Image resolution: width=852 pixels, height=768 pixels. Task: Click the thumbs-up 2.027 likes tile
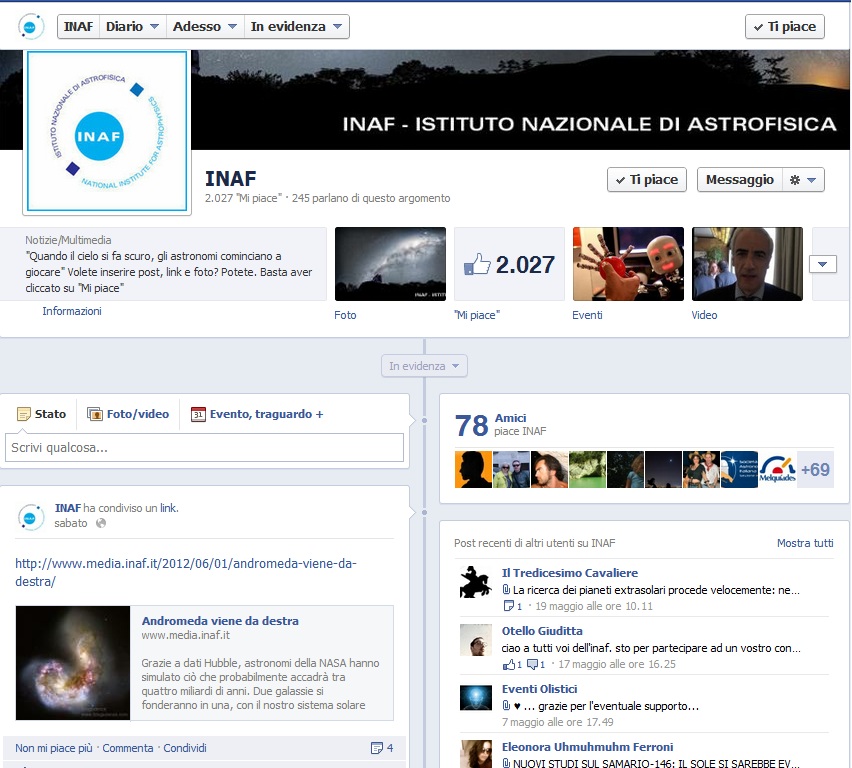click(509, 264)
